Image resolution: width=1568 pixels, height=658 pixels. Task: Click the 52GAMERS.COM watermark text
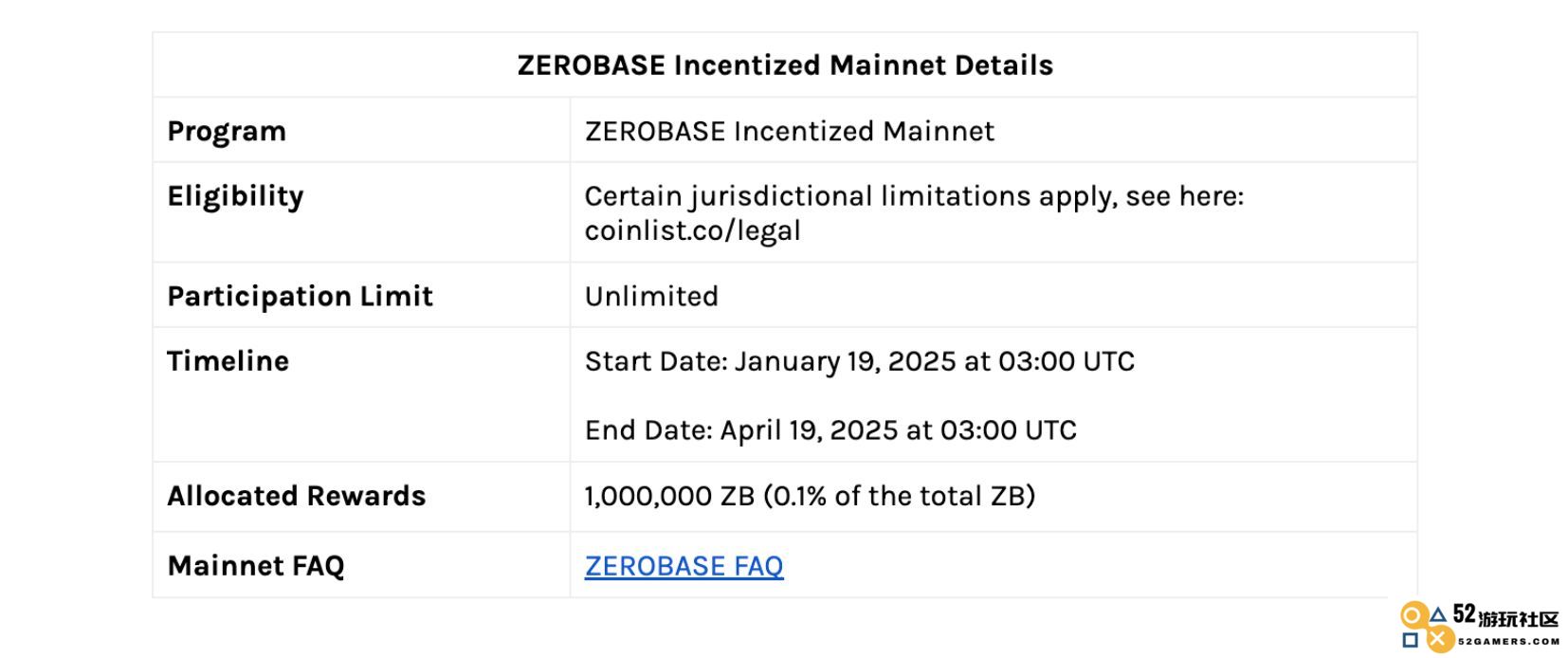coord(1508,642)
